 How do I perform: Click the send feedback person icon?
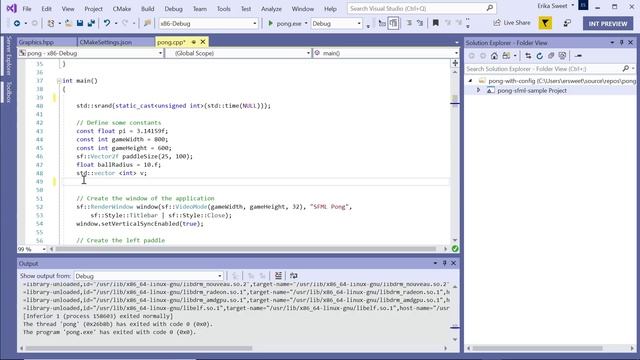point(567,23)
